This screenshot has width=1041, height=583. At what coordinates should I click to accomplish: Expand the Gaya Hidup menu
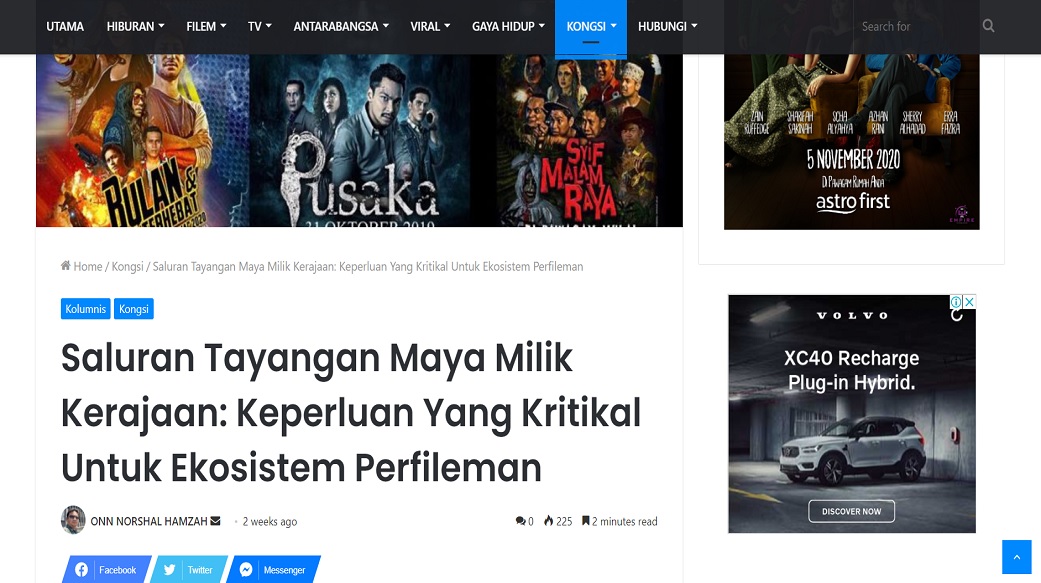pos(508,26)
